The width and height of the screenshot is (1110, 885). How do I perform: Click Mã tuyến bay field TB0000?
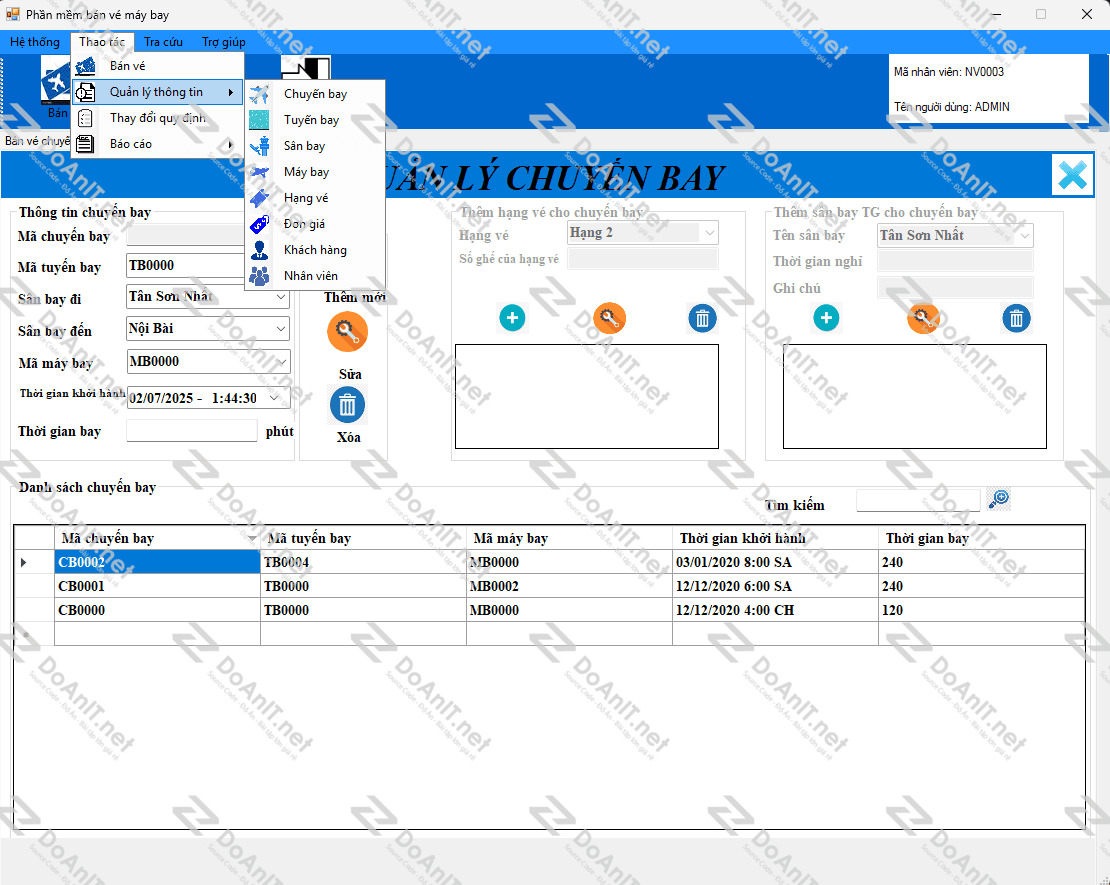pyautogui.click(x=185, y=266)
